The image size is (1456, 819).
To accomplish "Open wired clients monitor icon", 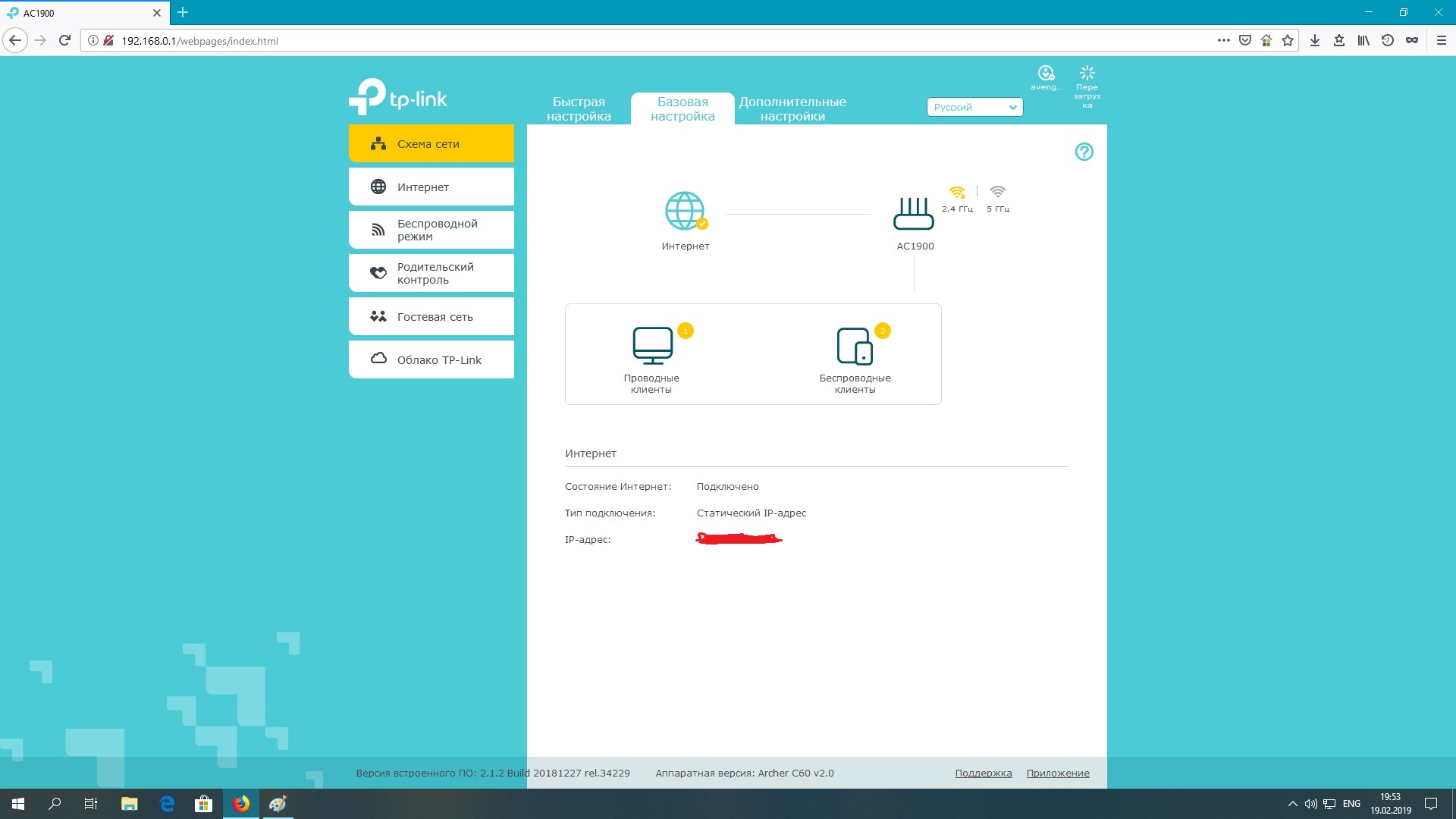I will point(652,346).
